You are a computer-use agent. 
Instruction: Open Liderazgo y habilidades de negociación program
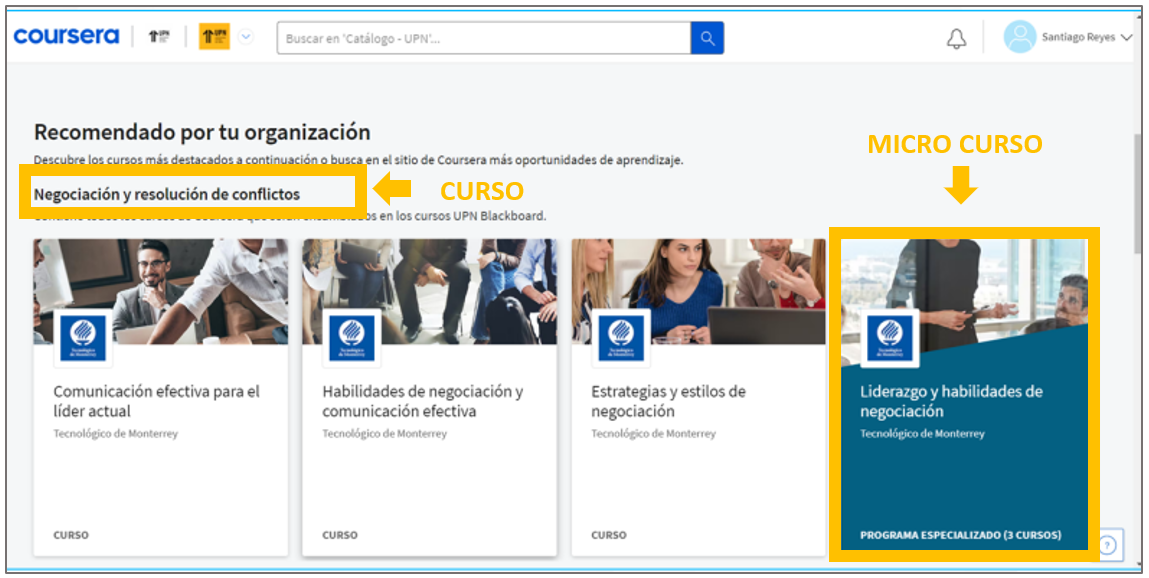pyautogui.click(x=951, y=401)
